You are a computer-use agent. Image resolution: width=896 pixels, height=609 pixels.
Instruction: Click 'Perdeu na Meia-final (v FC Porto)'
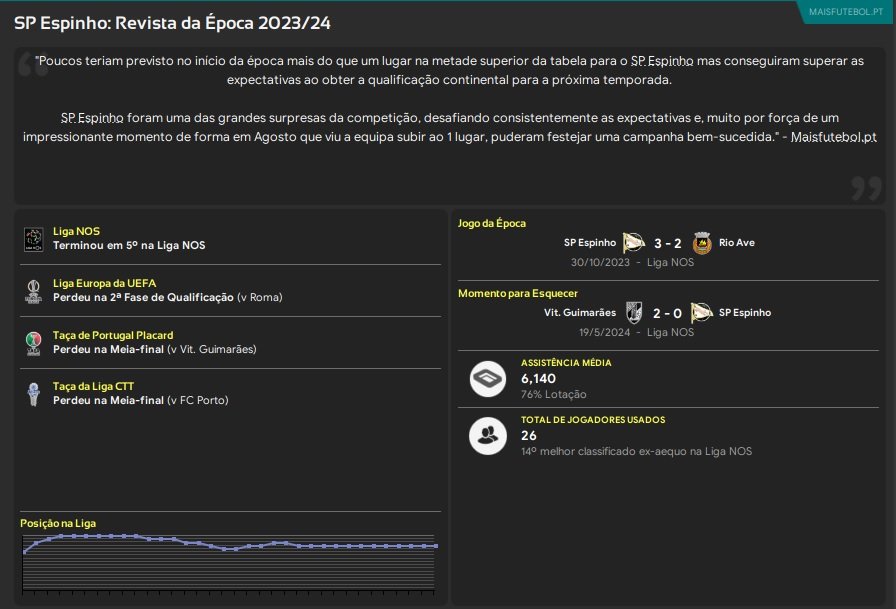point(141,400)
